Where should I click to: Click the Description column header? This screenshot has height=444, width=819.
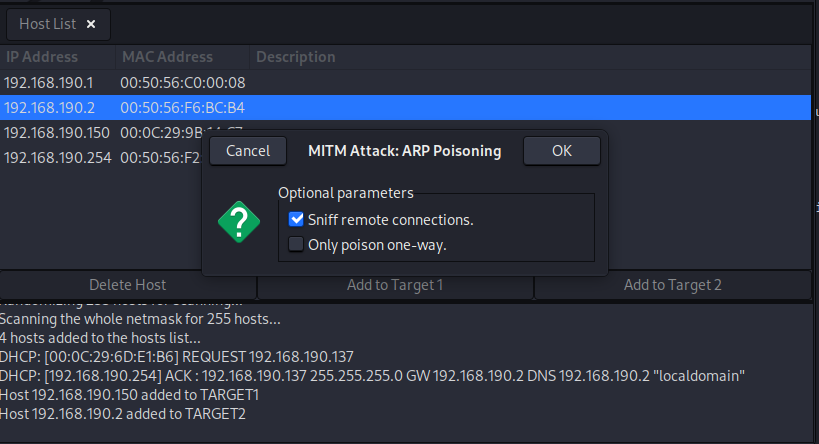point(296,57)
